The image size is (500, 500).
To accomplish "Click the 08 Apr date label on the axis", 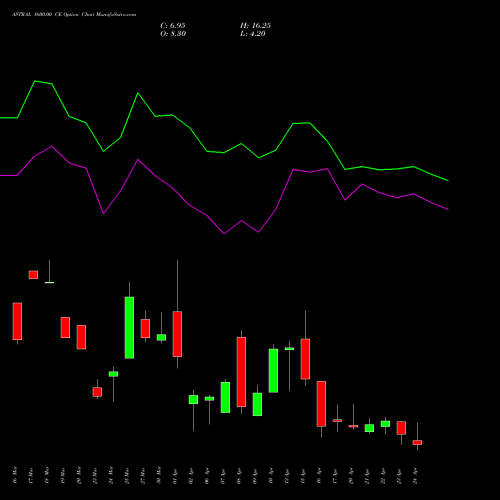I will pos(239,477).
